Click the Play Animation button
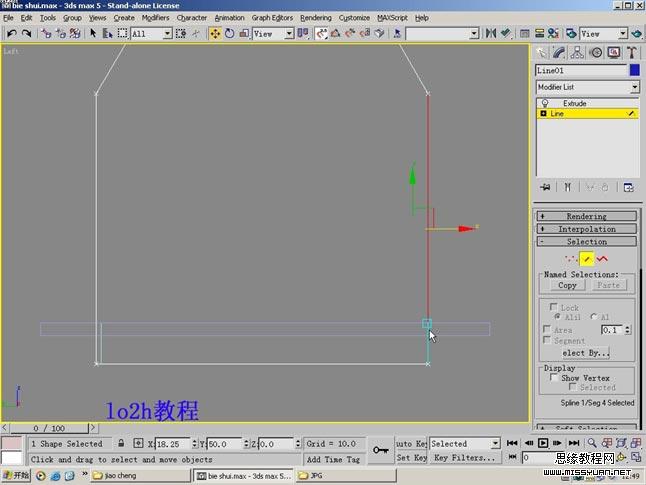This screenshot has width=646, height=485. tap(543, 443)
